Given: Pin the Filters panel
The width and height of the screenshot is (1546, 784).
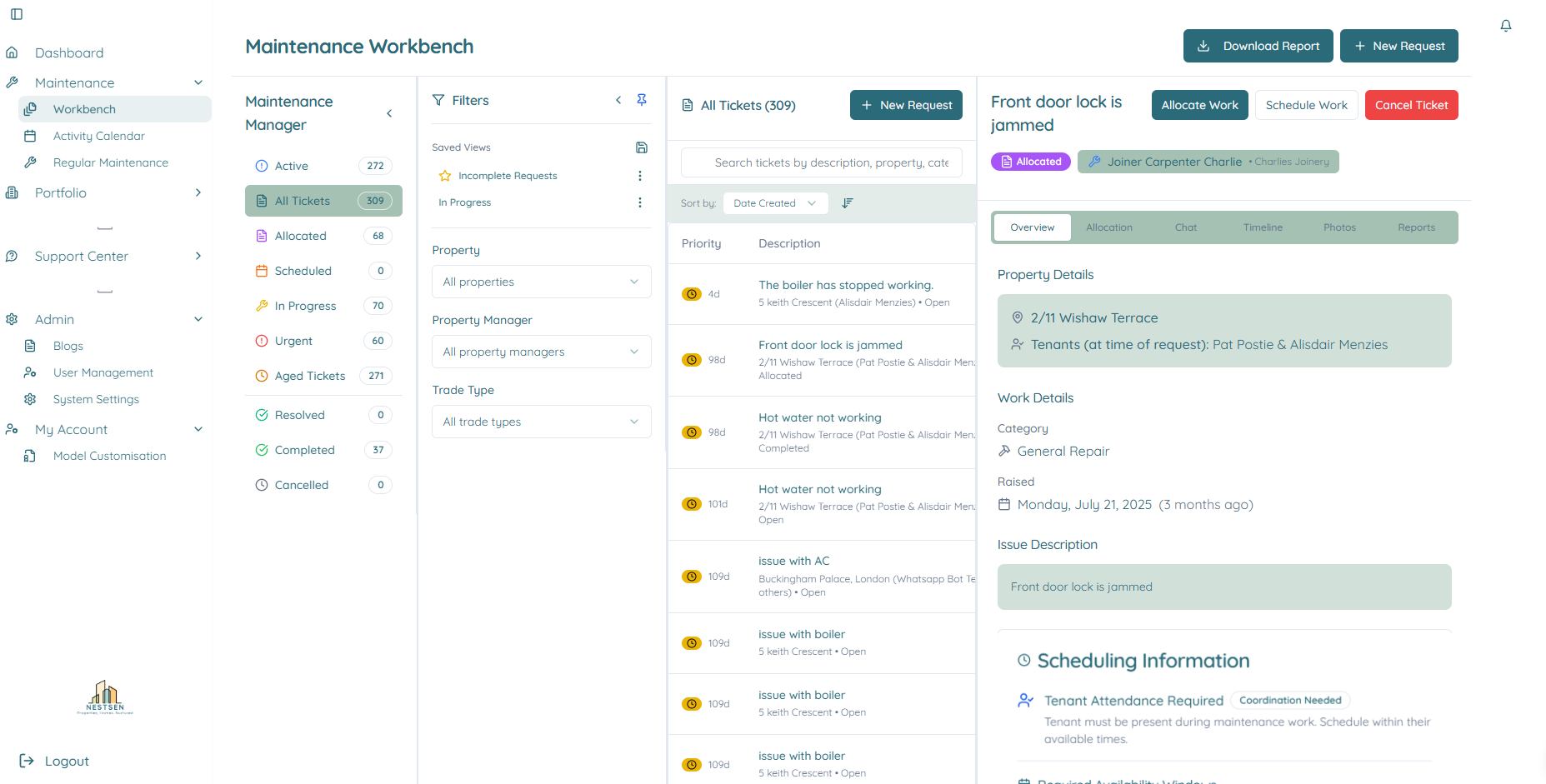Looking at the screenshot, I should point(642,100).
